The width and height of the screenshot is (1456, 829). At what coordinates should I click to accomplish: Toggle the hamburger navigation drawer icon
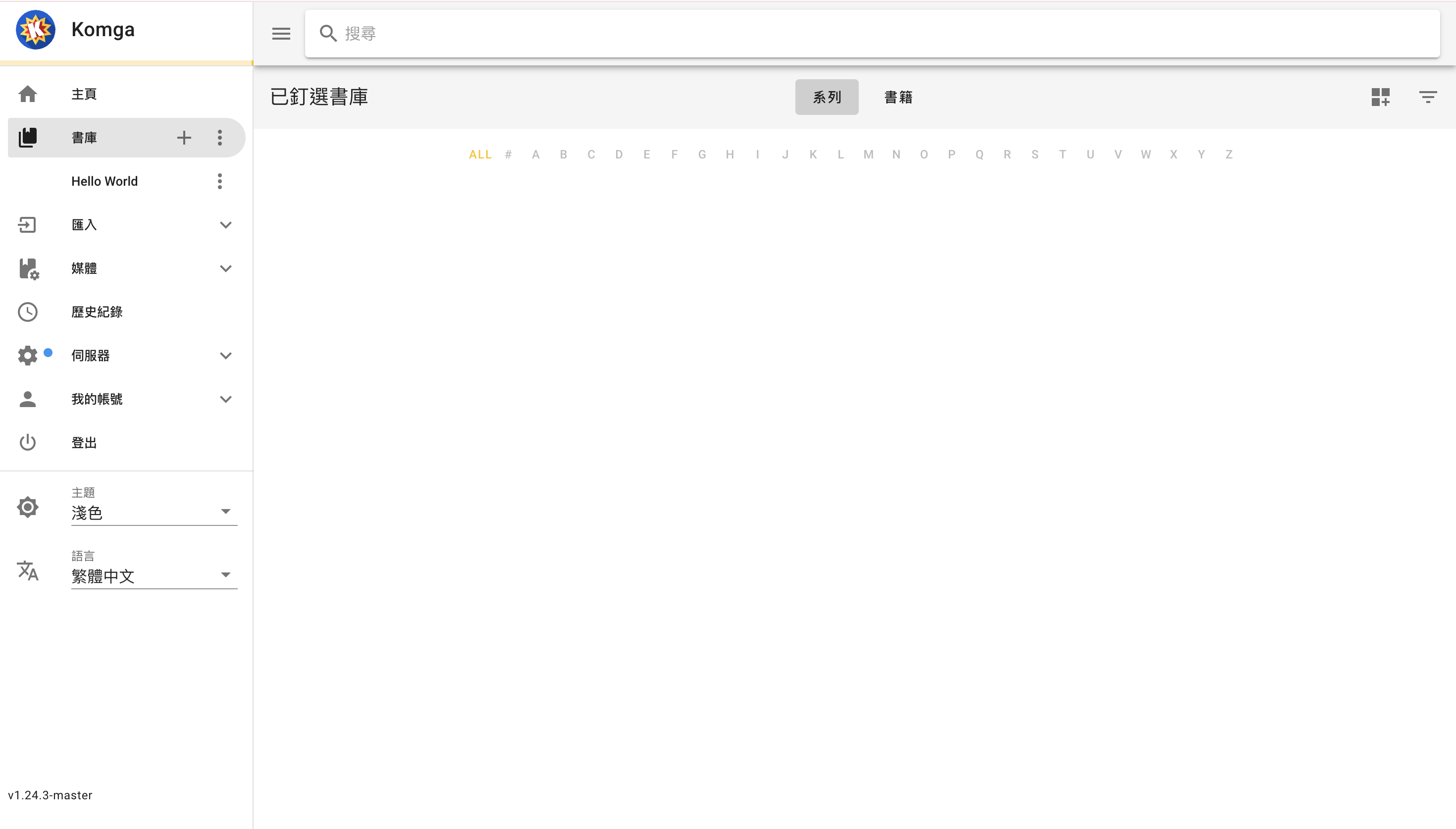[281, 34]
